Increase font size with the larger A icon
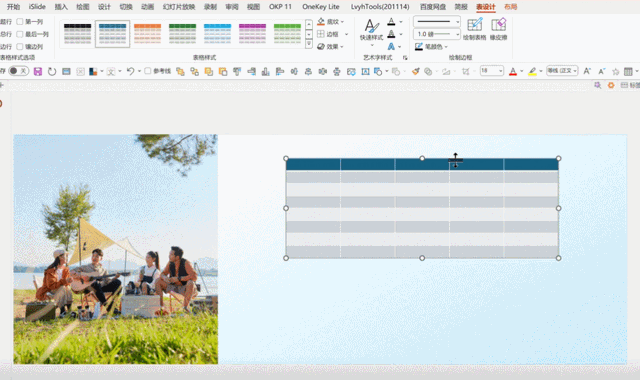 click(x=587, y=71)
